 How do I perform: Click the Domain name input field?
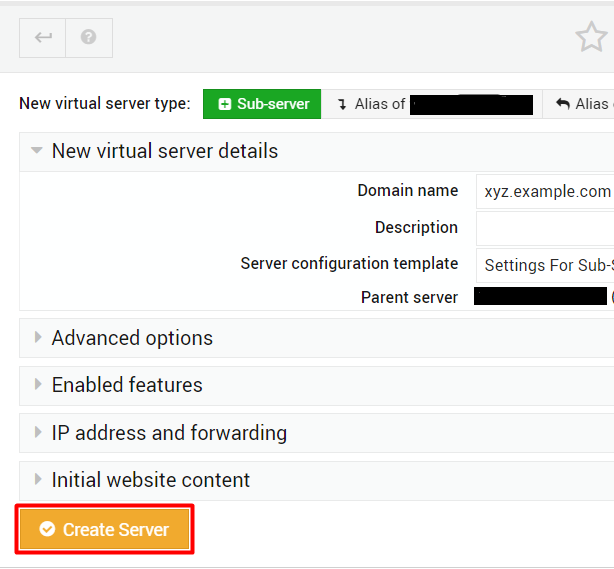pyautogui.click(x=545, y=191)
